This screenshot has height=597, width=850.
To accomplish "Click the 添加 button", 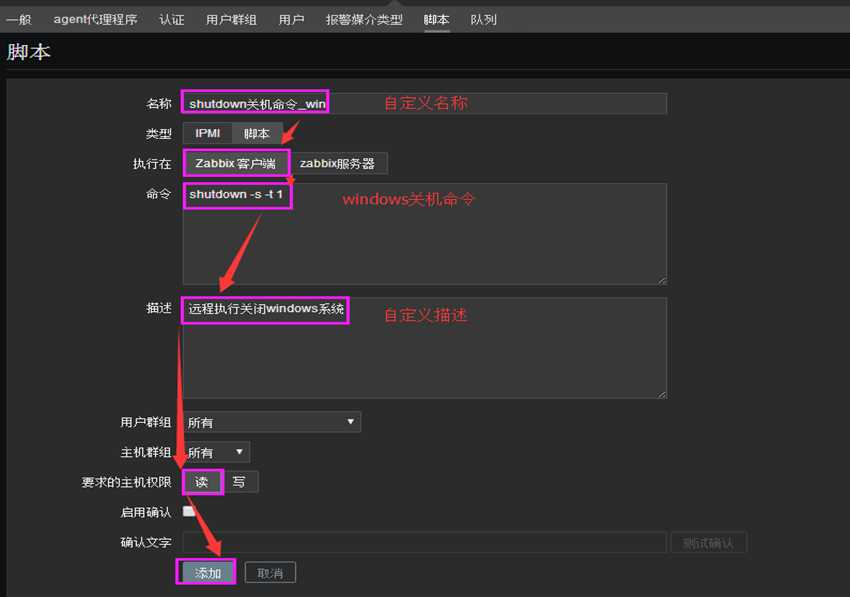I will coord(207,573).
